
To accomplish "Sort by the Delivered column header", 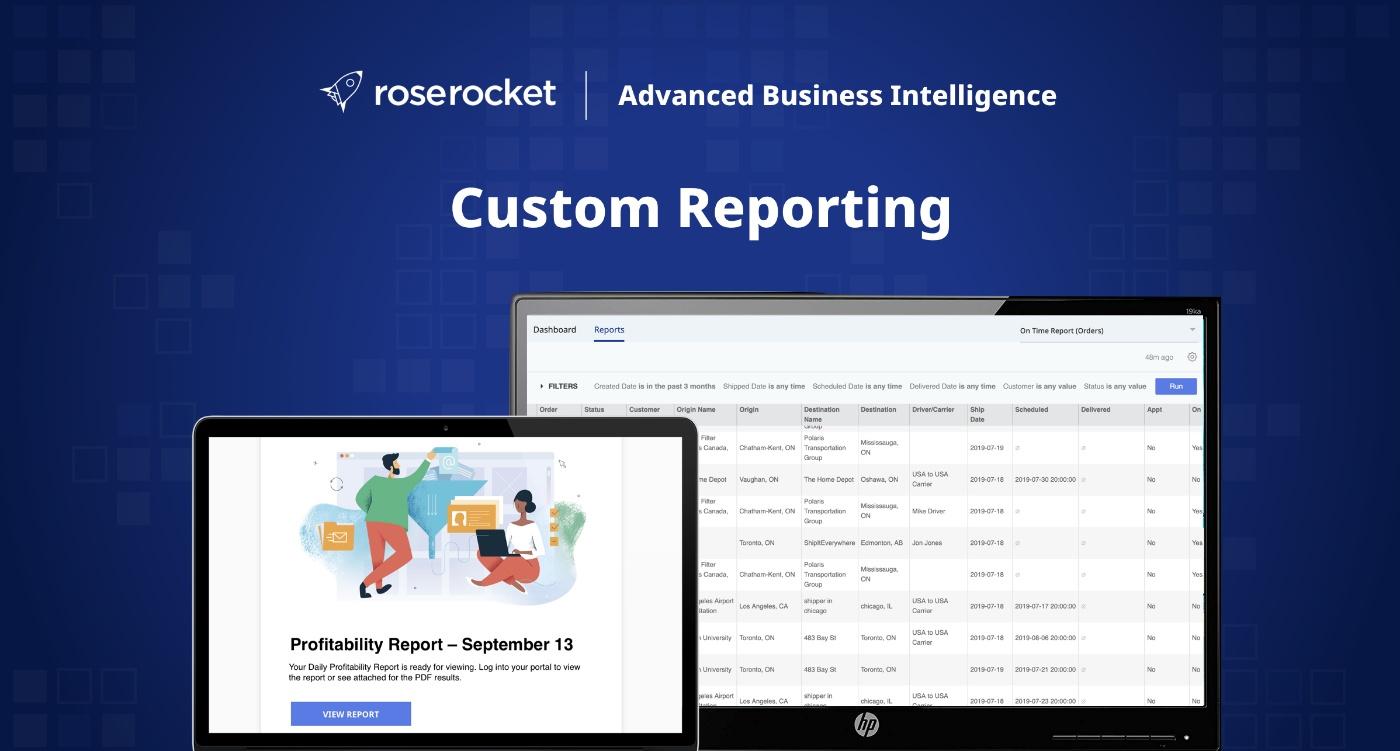I will (x=1095, y=410).
